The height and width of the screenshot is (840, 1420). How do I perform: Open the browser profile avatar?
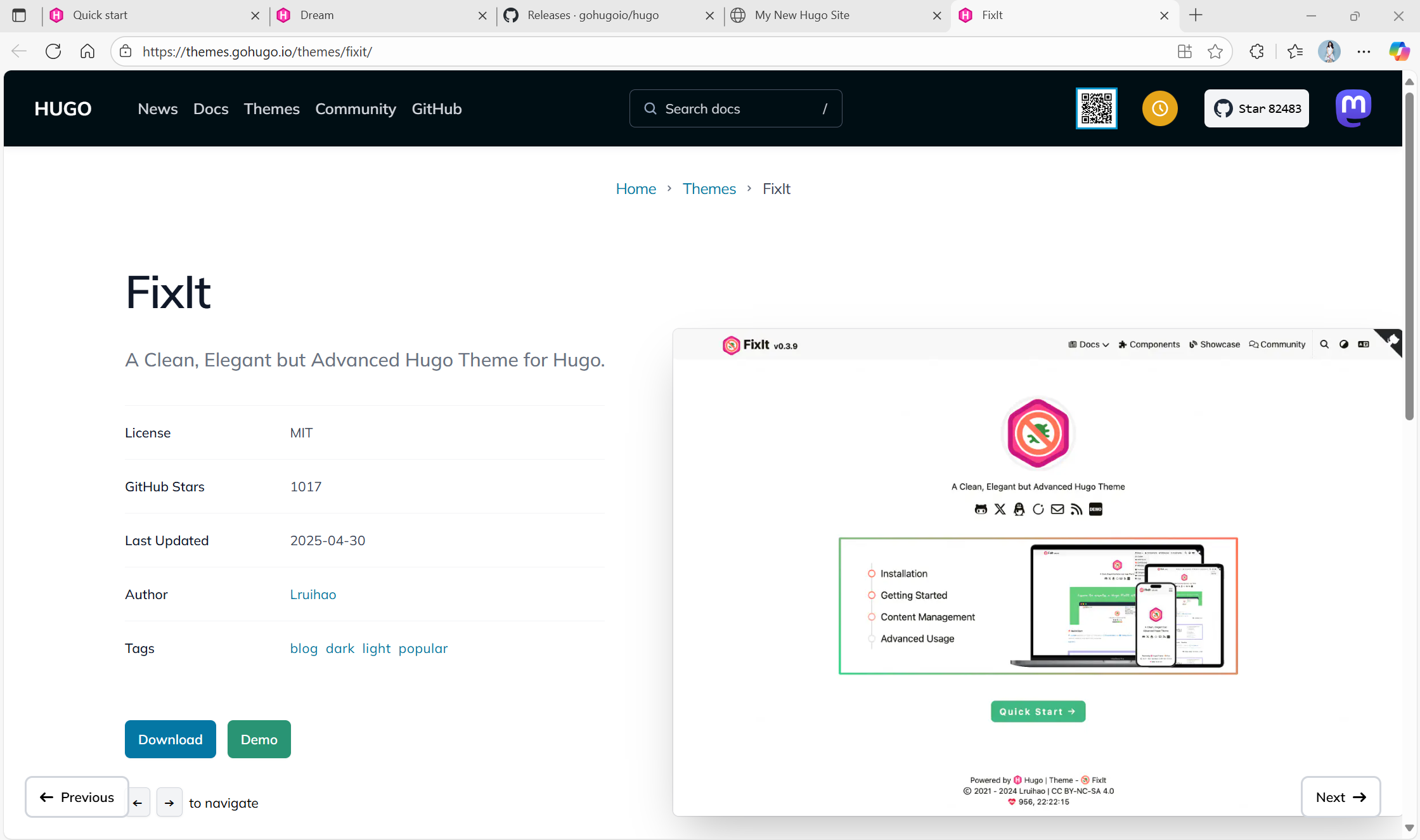pyautogui.click(x=1329, y=51)
